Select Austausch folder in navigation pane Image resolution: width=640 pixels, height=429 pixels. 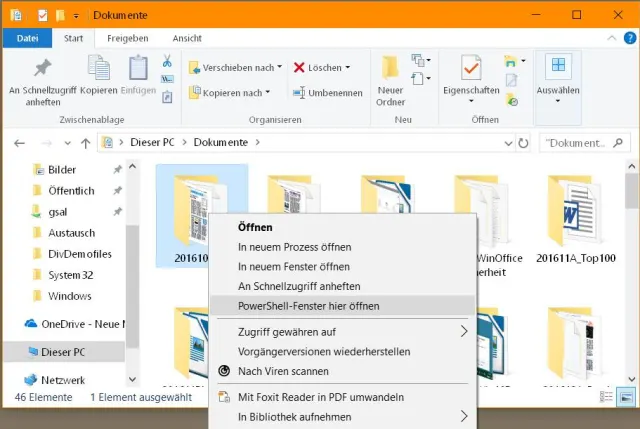point(71,233)
